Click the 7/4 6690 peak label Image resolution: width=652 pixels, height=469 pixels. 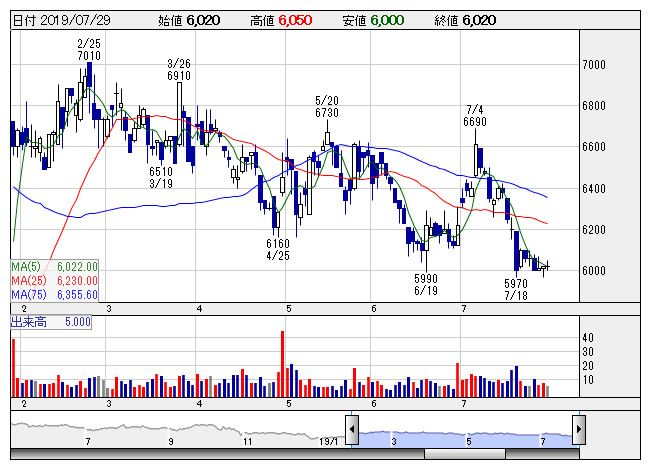tap(475, 116)
